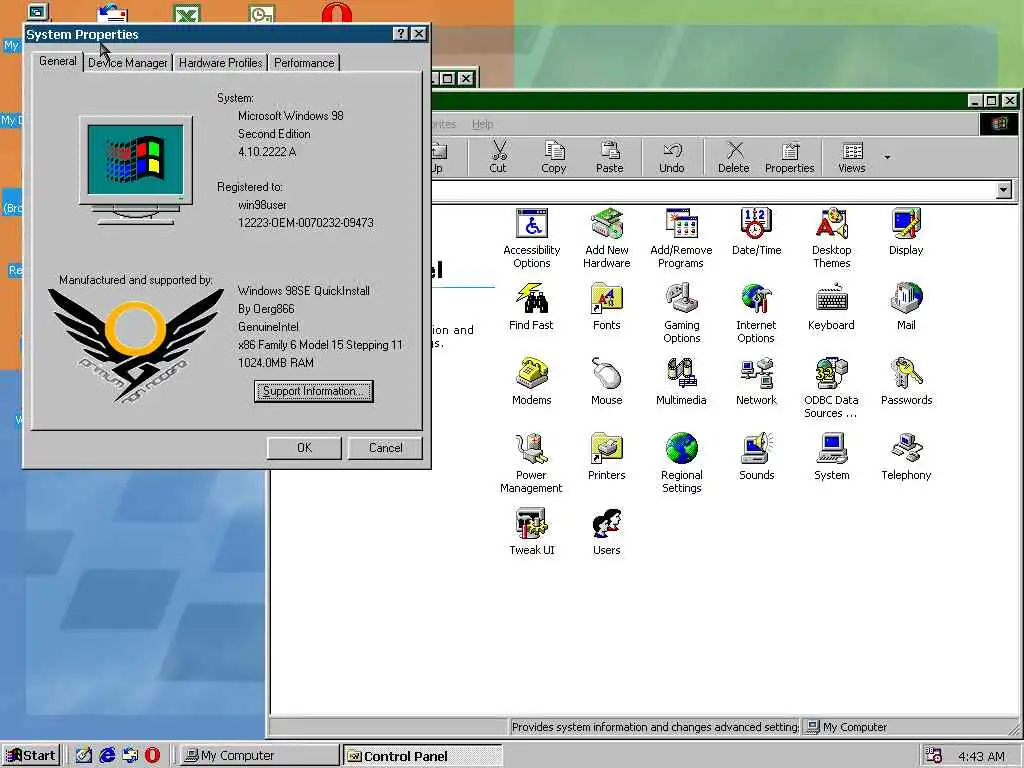This screenshot has height=768, width=1024.
Task: Open the Display settings icon
Action: [x=906, y=232]
